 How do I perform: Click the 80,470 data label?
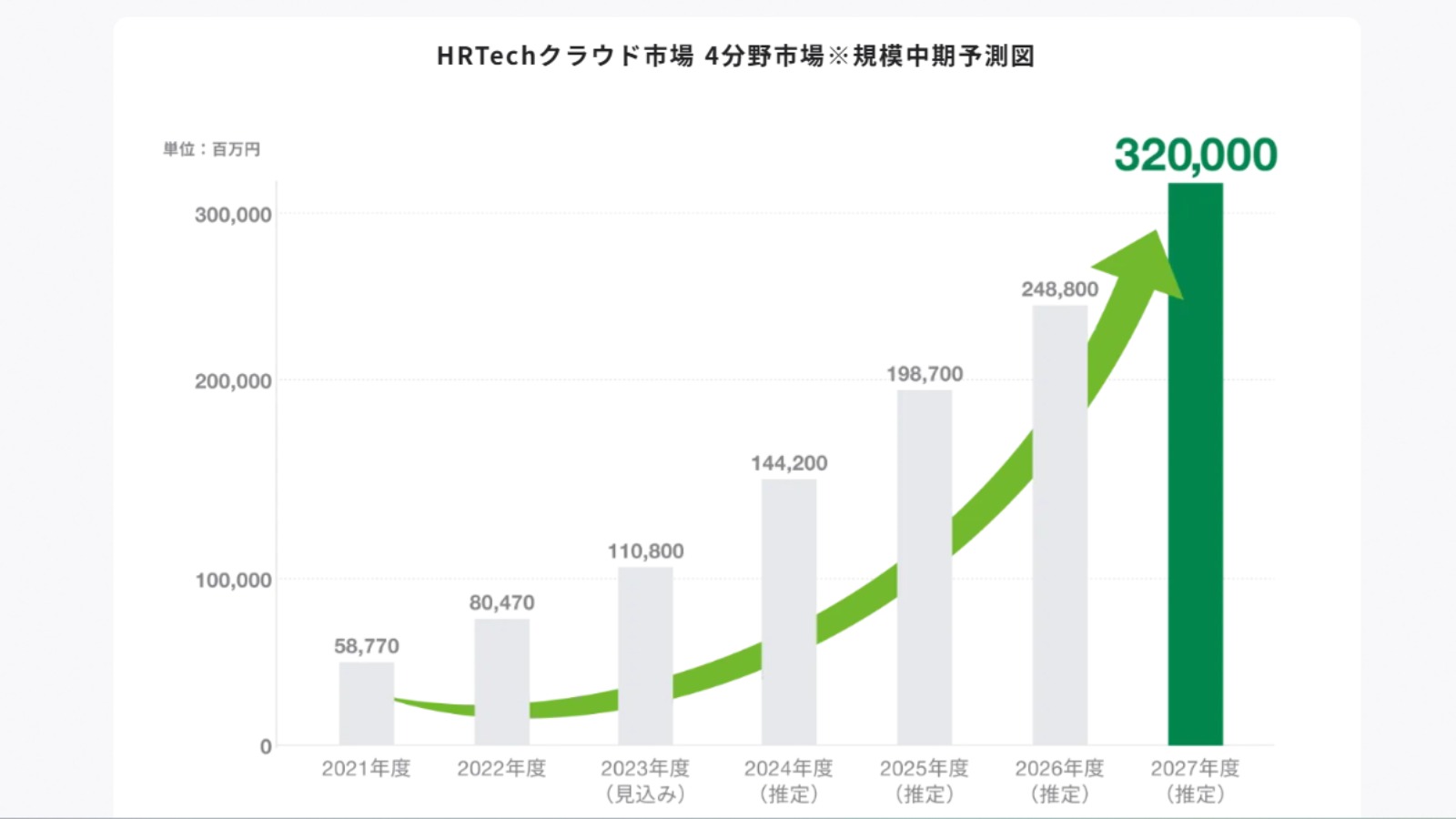tap(501, 602)
